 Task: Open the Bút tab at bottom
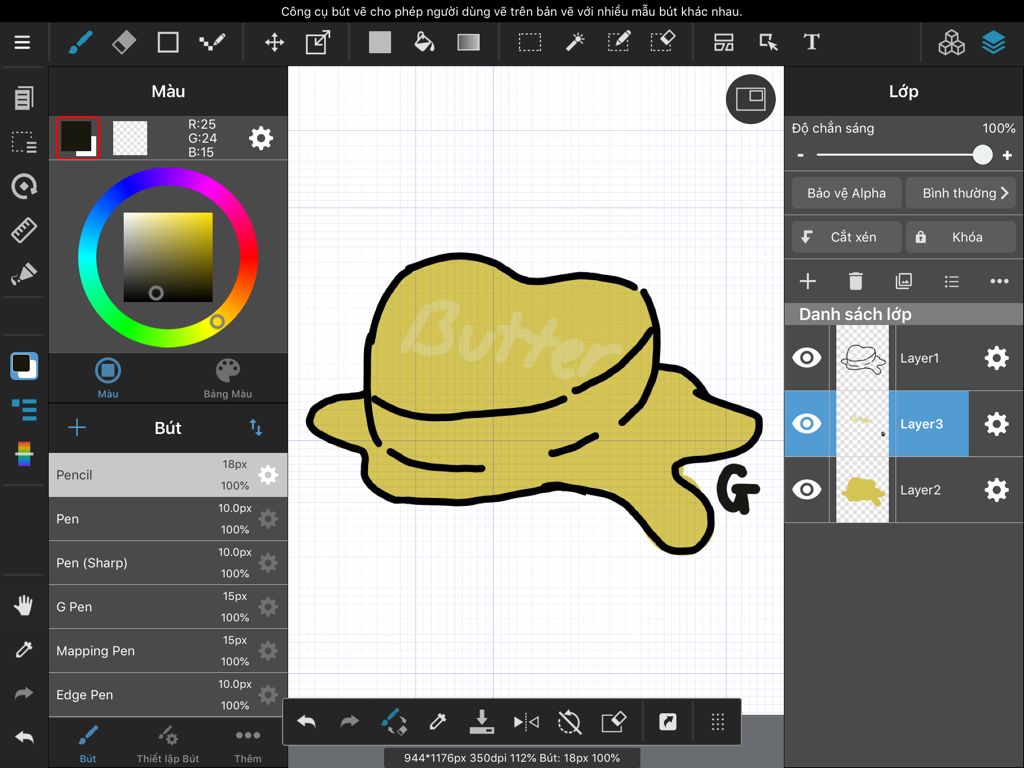point(88,744)
